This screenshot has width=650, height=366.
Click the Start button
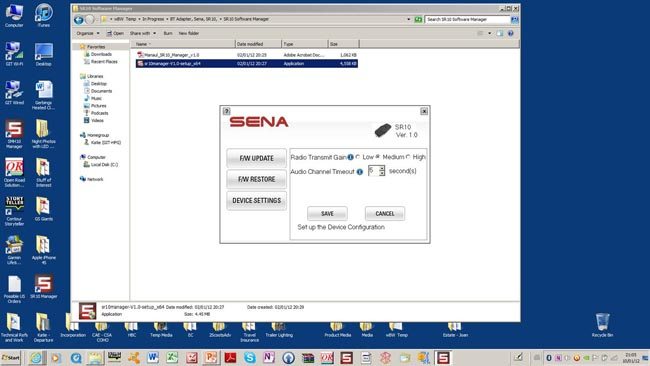coord(10,358)
